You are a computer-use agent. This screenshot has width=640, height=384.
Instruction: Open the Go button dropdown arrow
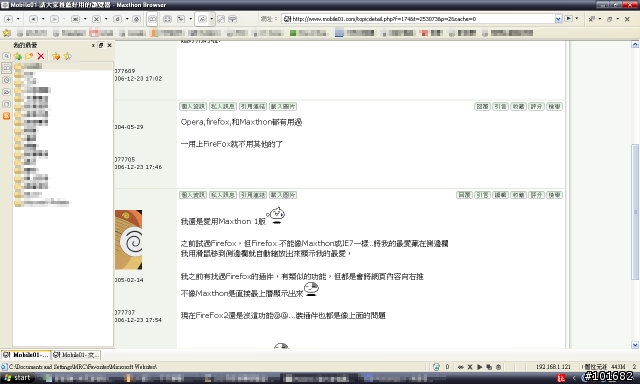tap(577, 19)
